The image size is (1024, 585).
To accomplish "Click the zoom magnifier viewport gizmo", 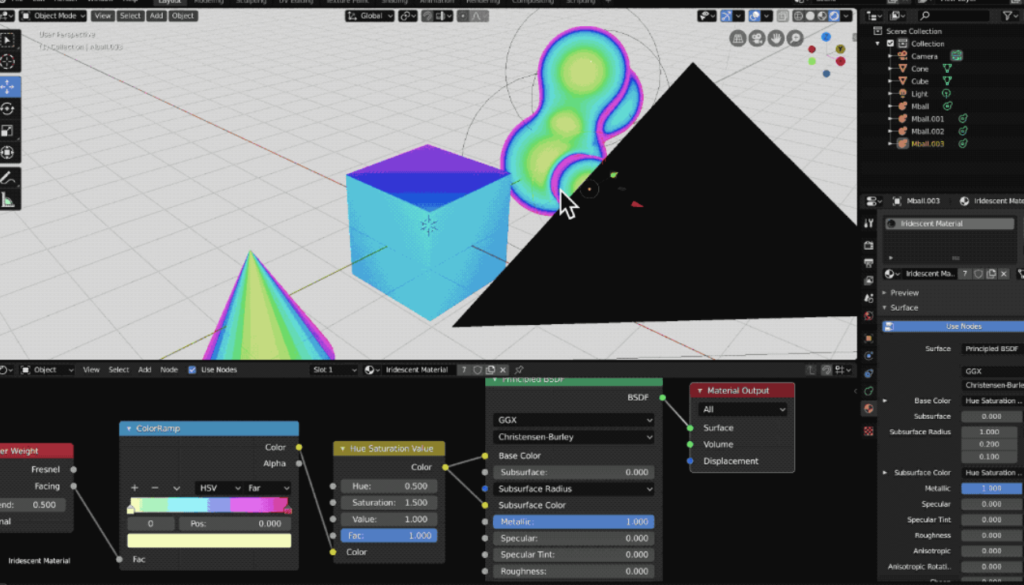I will coord(794,39).
